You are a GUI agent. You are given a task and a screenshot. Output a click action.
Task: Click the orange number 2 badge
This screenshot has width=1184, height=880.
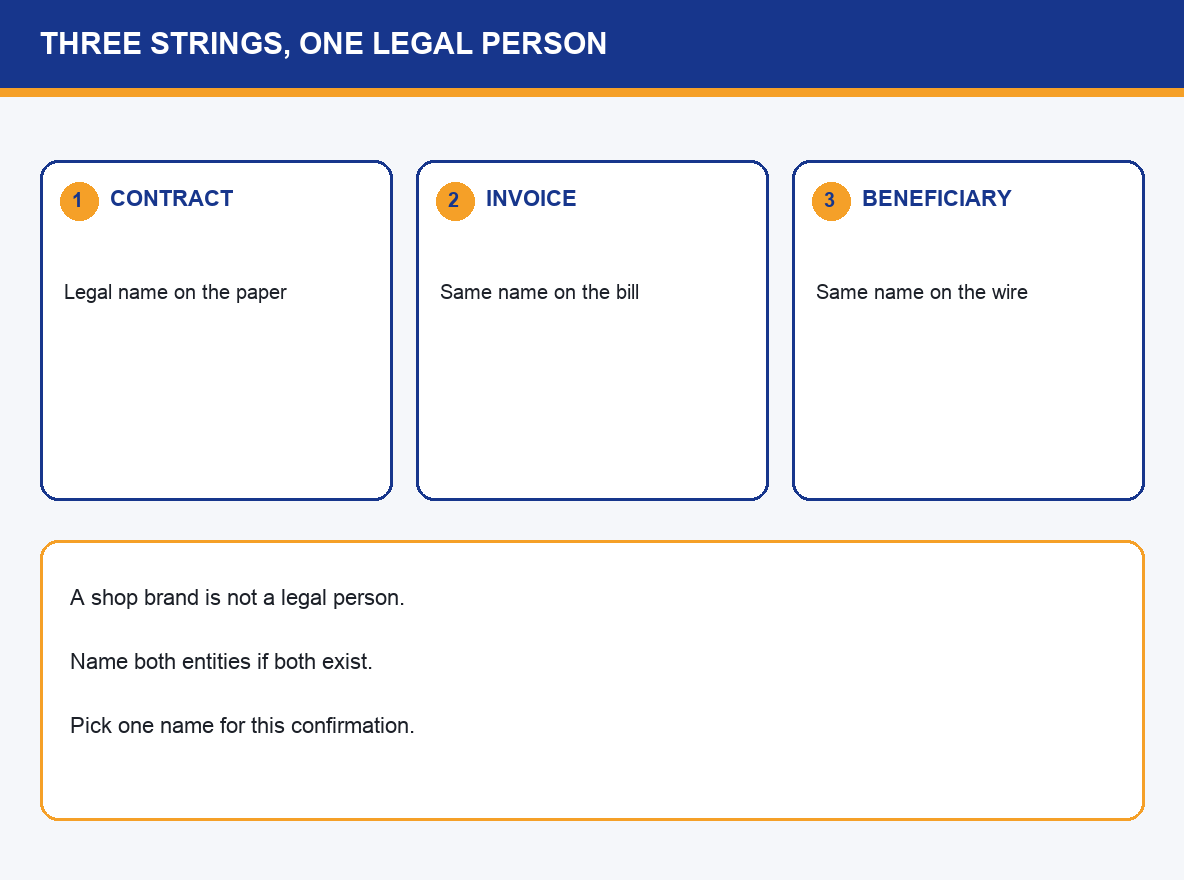coord(455,201)
